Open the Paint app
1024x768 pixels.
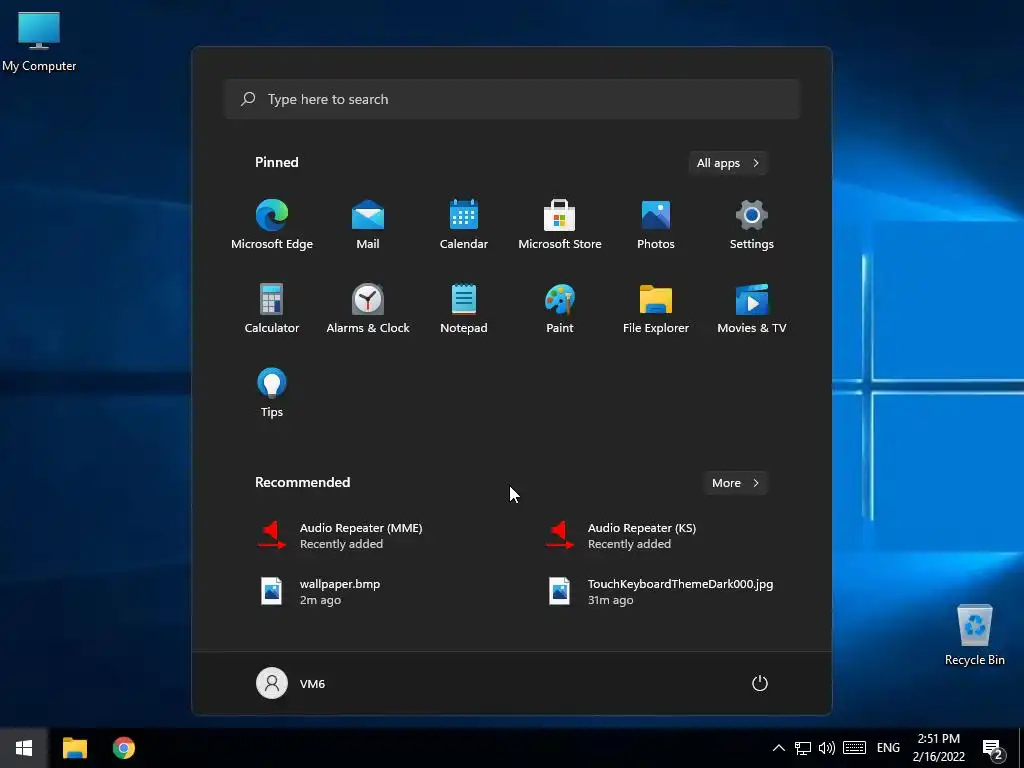(560, 309)
